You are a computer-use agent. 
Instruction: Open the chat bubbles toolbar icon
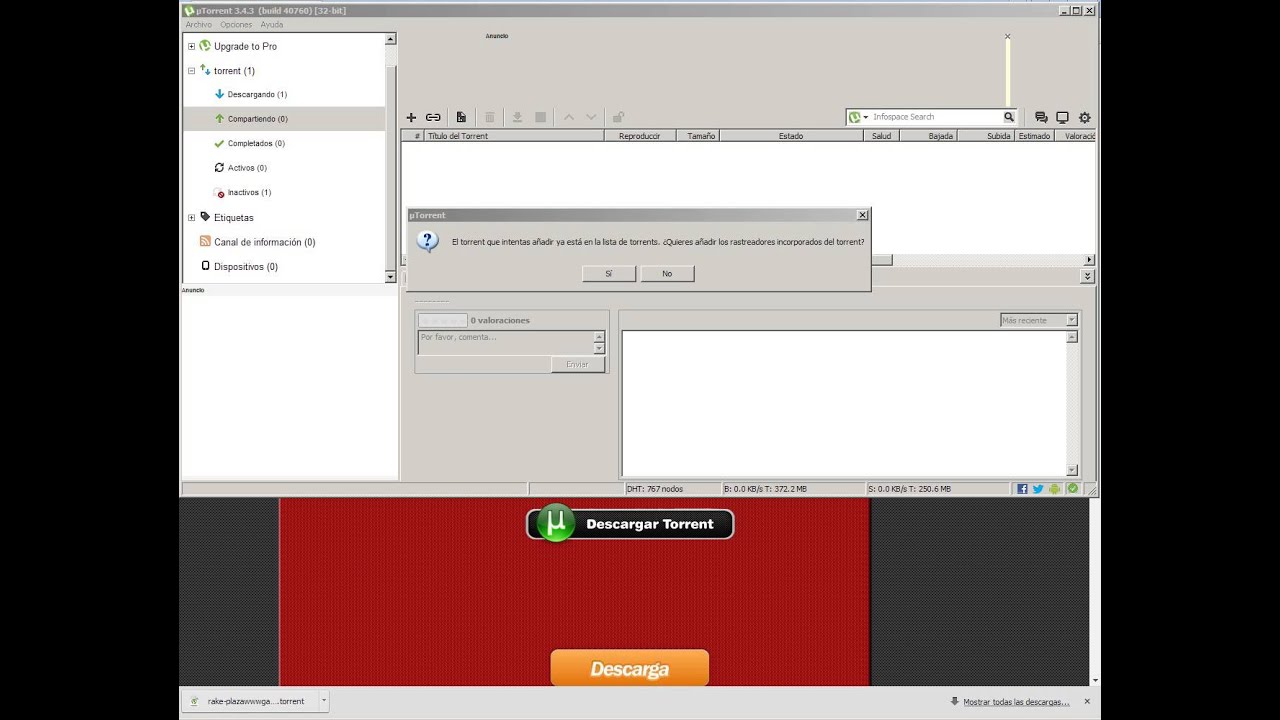(1041, 117)
